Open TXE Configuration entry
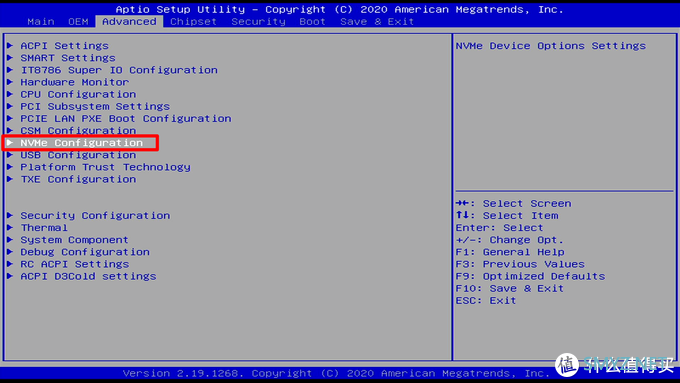The width and height of the screenshot is (680, 383). [x=78, y=179]
